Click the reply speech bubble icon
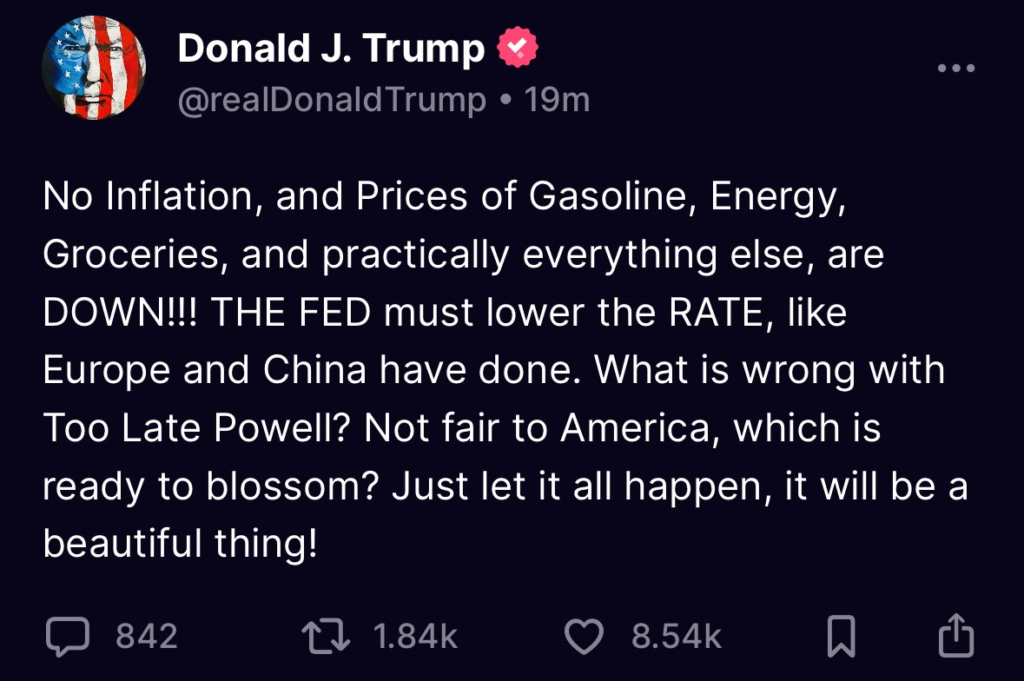1024x681 pixels. pos(68,636)
